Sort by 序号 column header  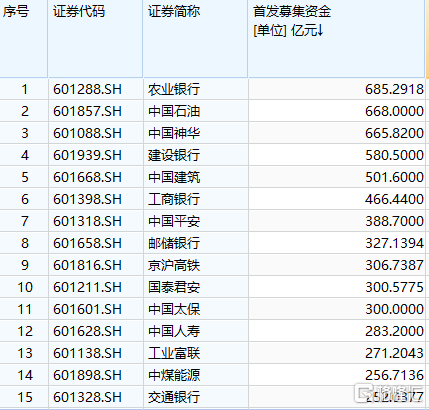(x=23, y=38)
